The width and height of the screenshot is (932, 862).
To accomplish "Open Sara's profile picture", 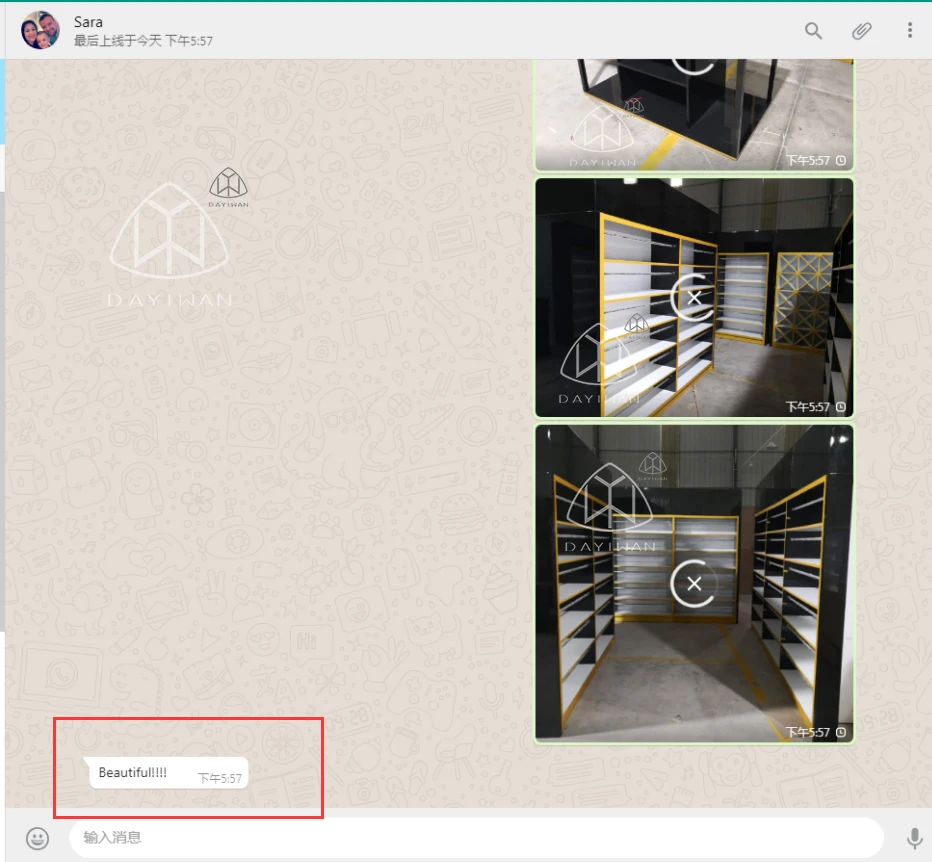I will click(x=40, y=30).
